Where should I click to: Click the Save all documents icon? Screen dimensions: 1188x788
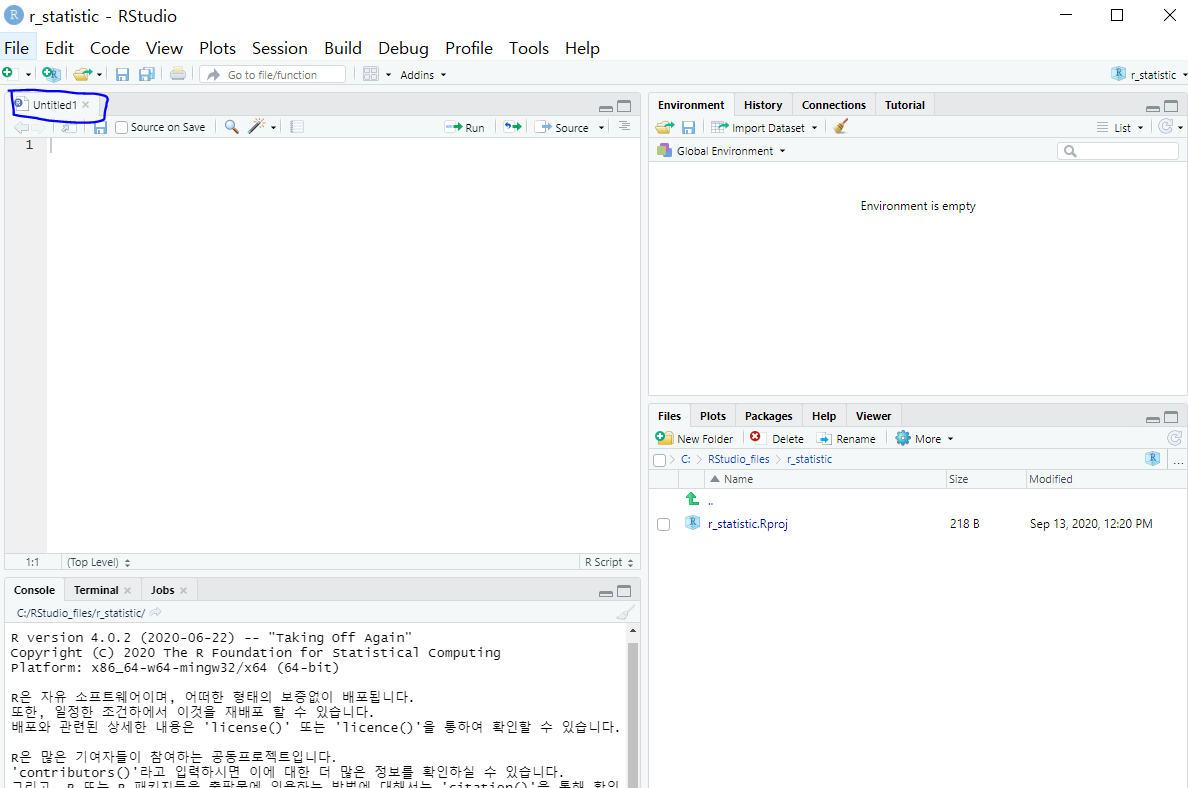click(x=147, y=73)
